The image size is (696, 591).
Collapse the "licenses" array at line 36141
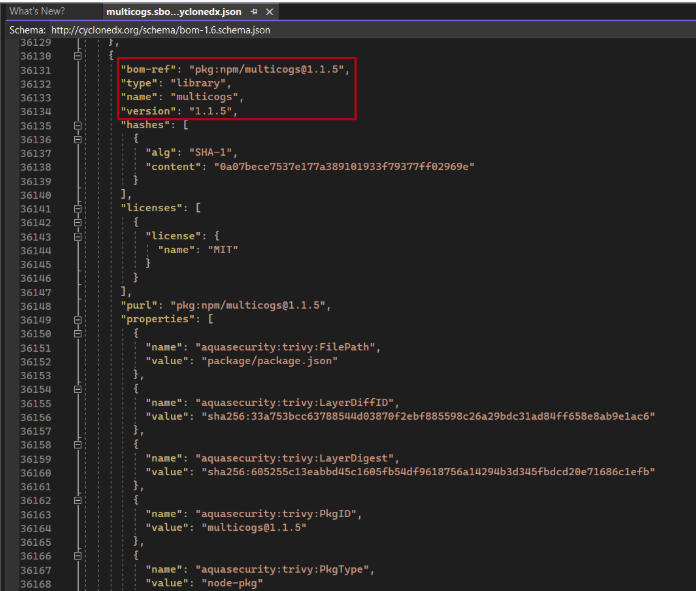(x=77, y=208)
